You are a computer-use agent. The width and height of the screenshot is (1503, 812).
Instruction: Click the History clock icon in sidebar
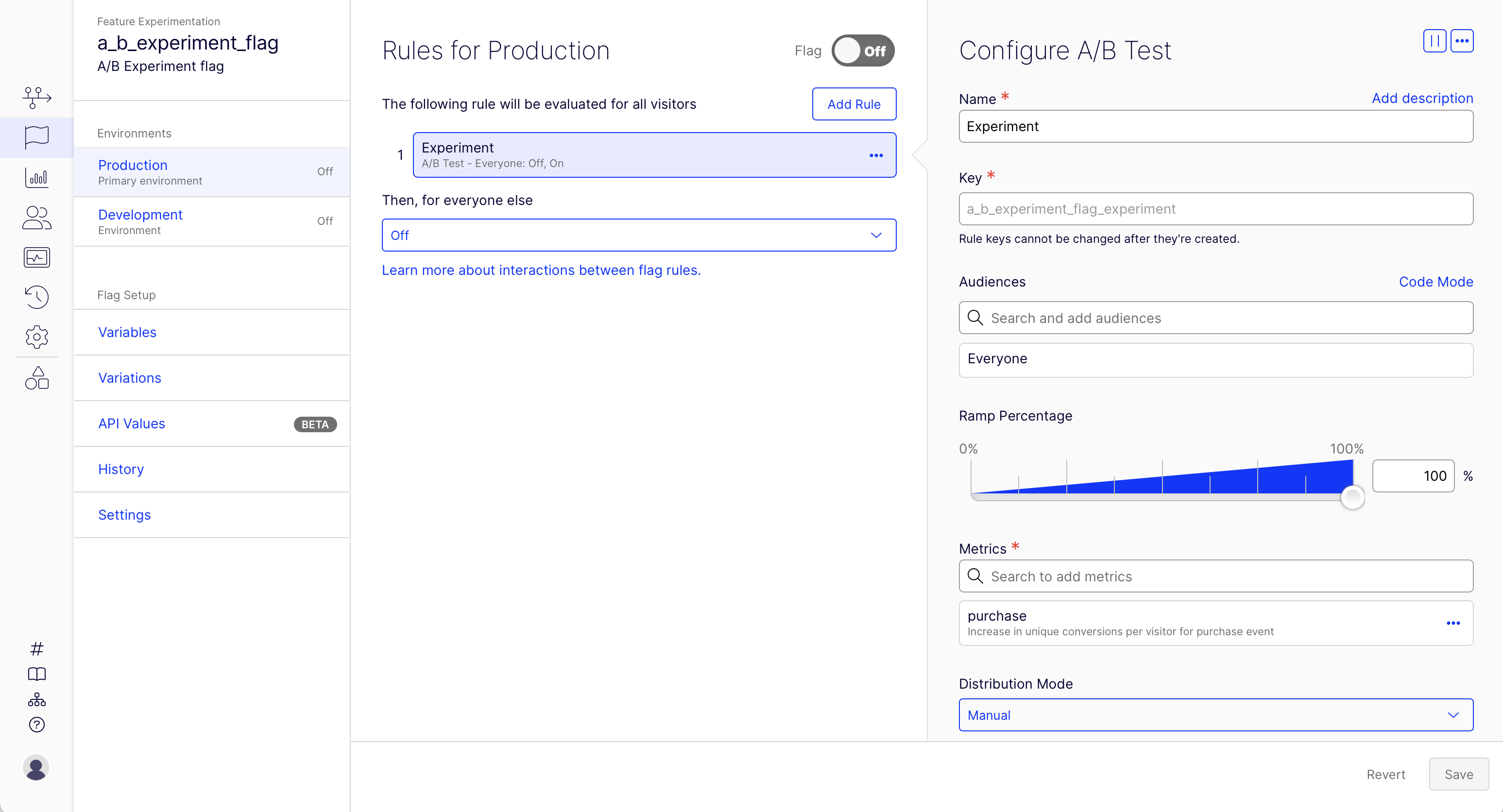point(37,296)
